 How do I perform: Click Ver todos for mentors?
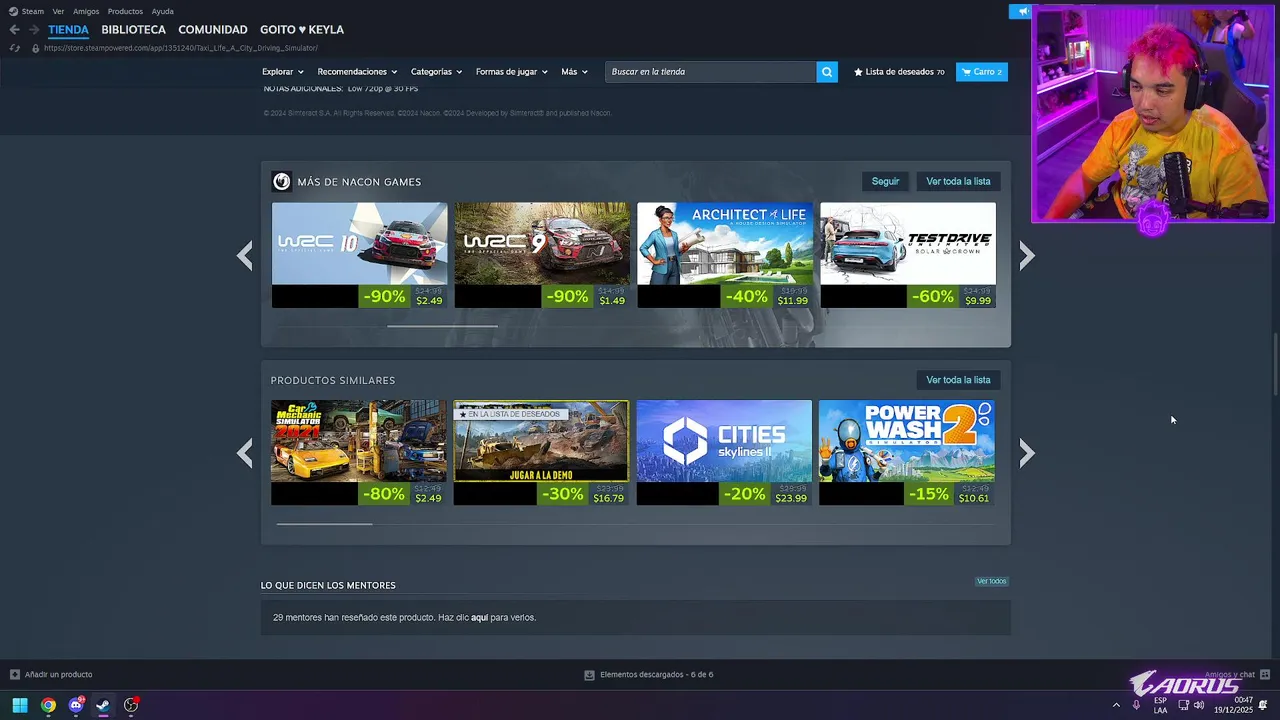pos(991,581)
